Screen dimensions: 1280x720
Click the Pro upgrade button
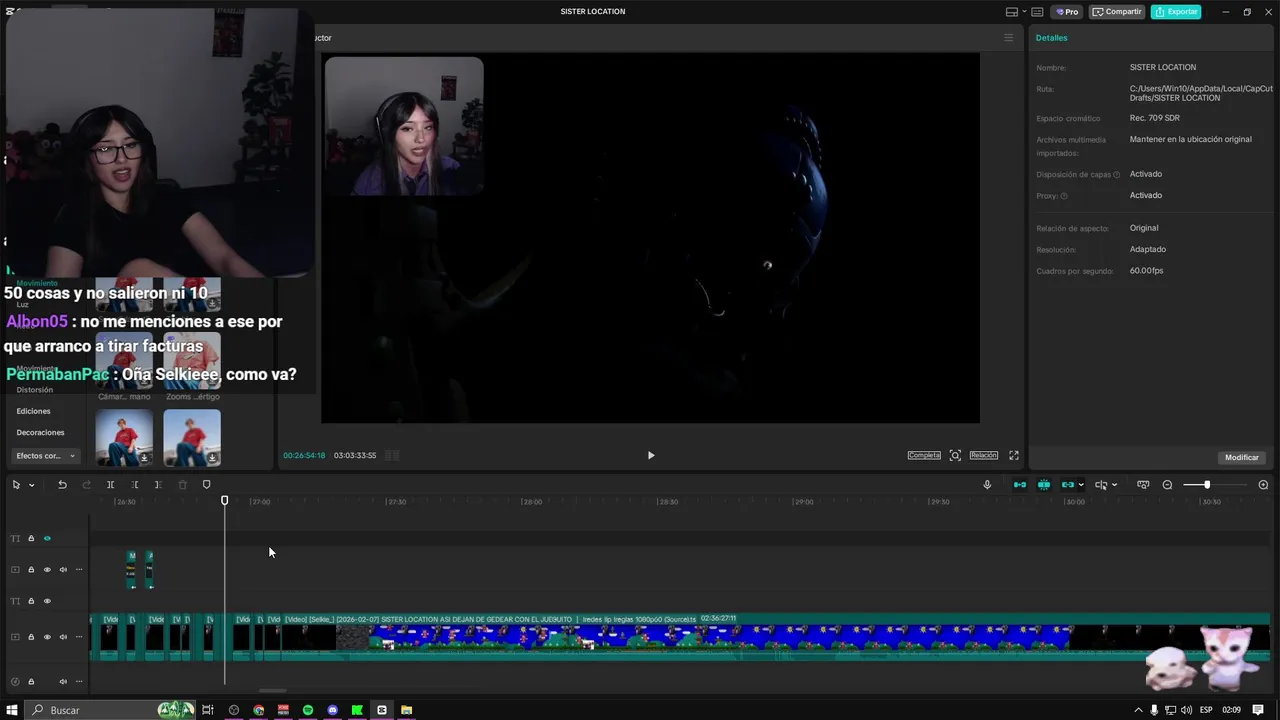(x=1068, y=12)
